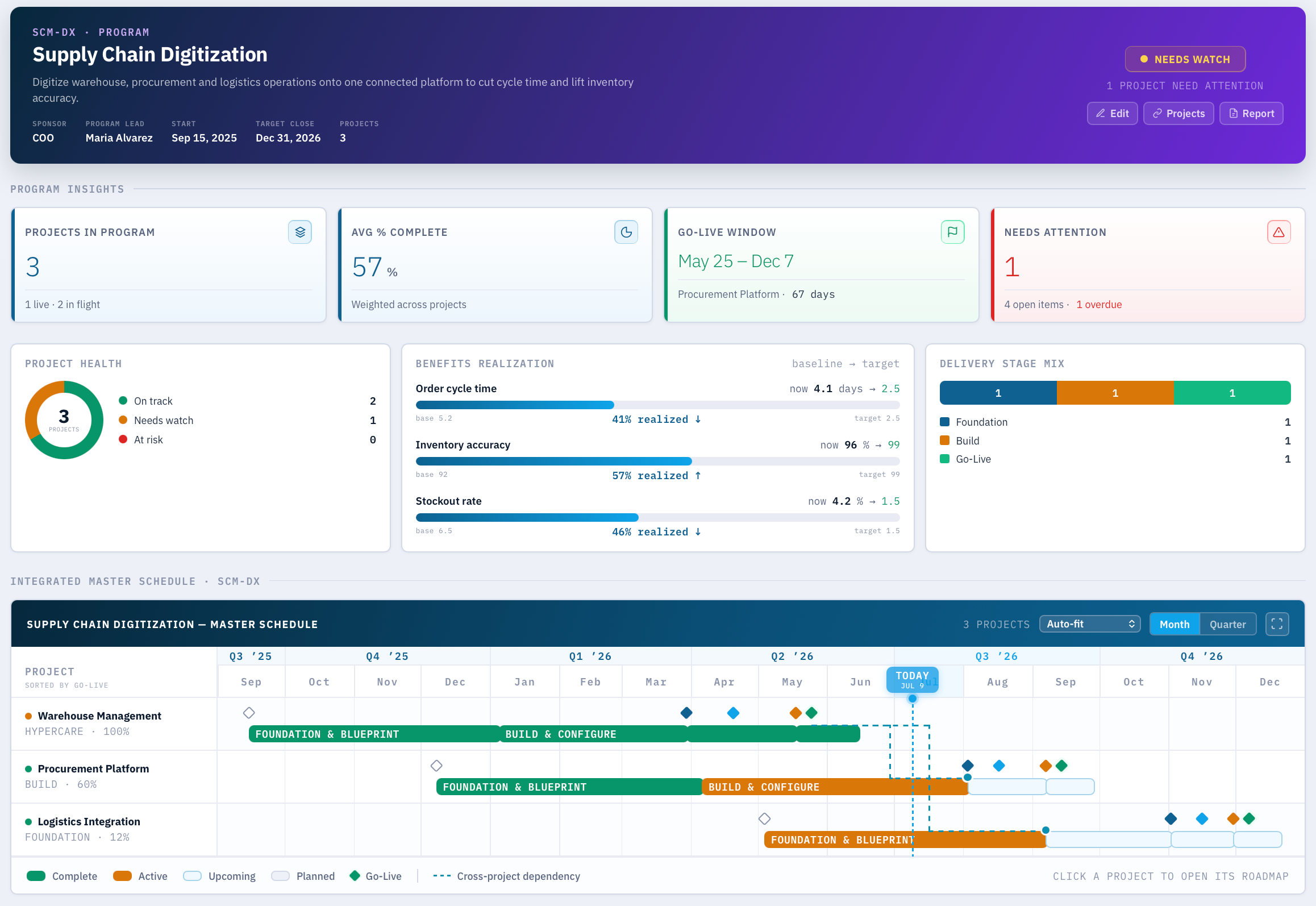This screenshot has width=1316, height=906.
Task: Click the At risk legend entry
Action: (247, 439)
